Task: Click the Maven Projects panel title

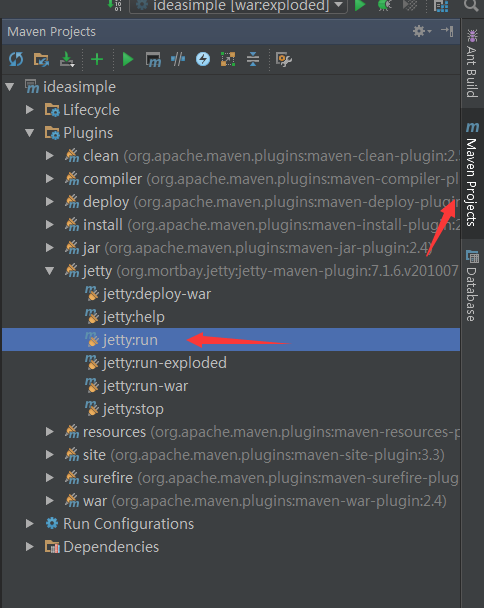Action: tap(52, 31)
